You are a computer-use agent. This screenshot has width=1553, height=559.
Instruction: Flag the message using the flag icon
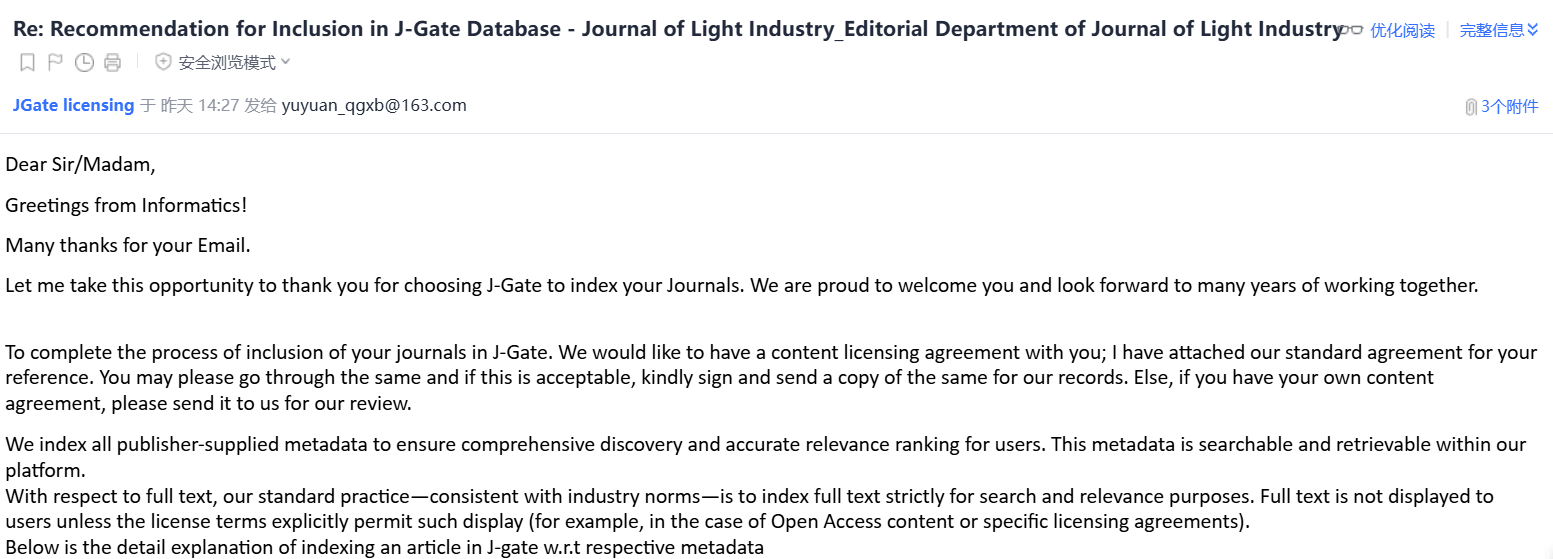(x=56, y=63)
